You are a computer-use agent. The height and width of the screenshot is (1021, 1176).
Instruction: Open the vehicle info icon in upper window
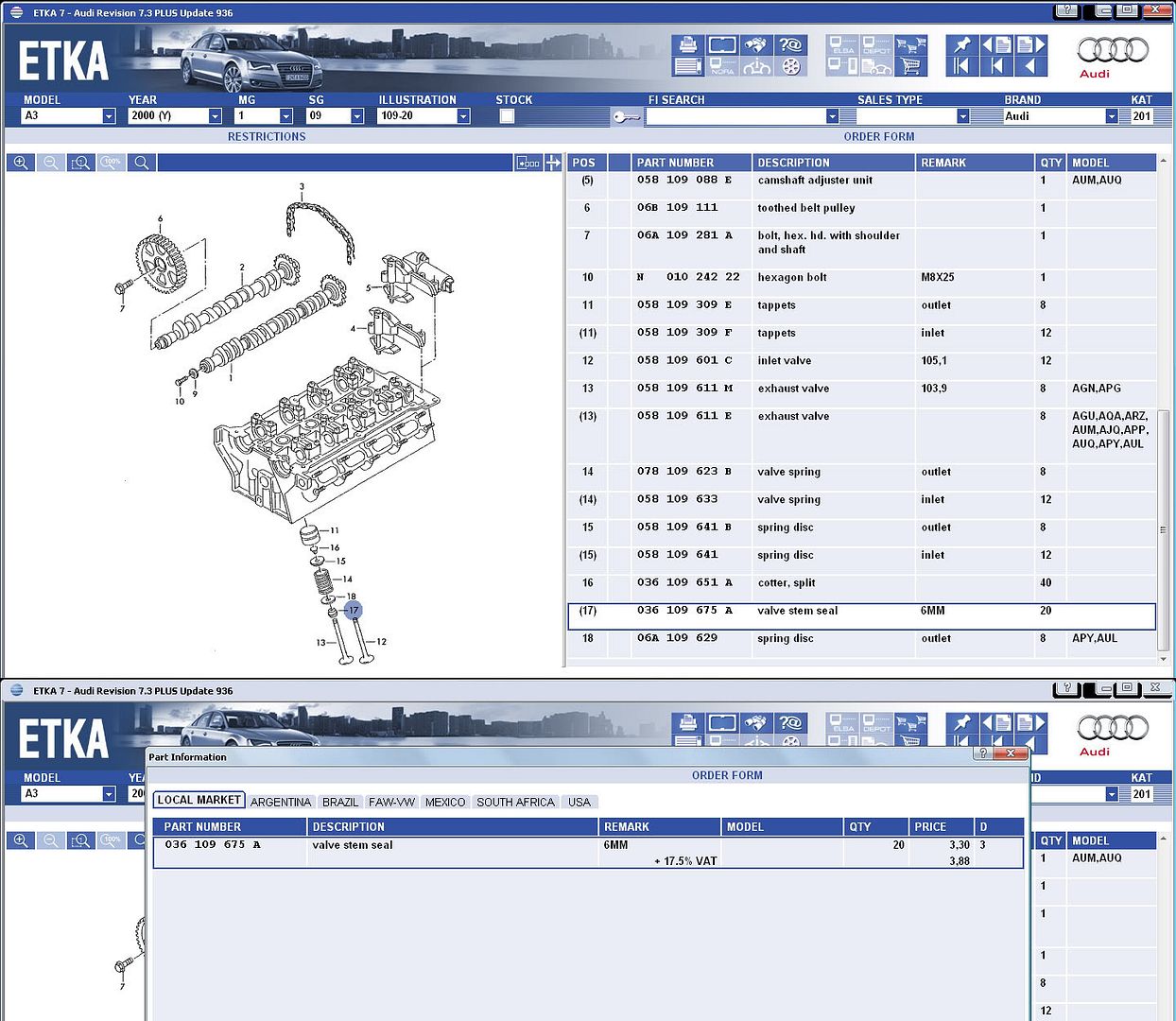coord(756,66)
